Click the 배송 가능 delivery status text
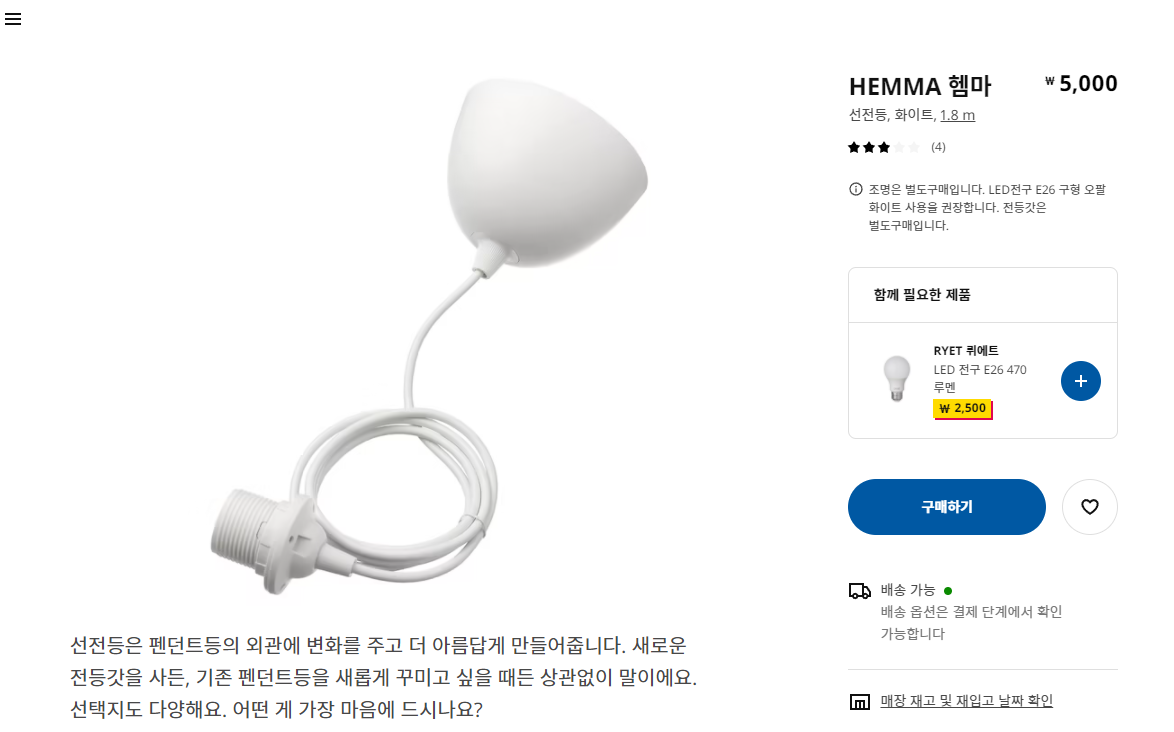Screen dimensions: 1174x732 [907, 591]
